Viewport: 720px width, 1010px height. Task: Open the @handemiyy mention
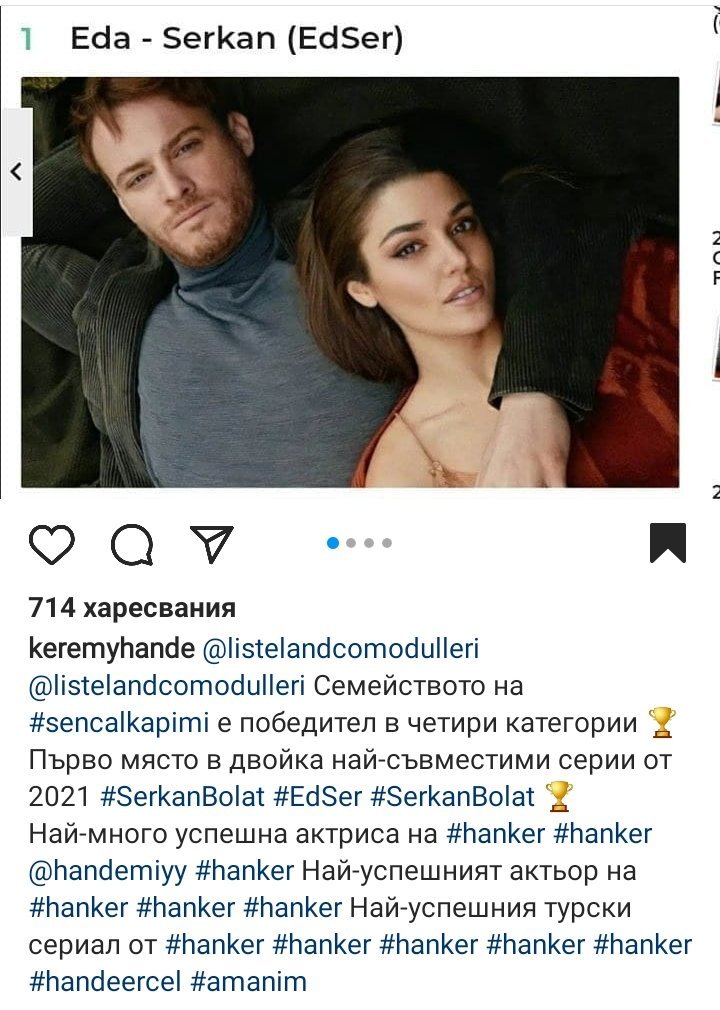pos(108,871)
